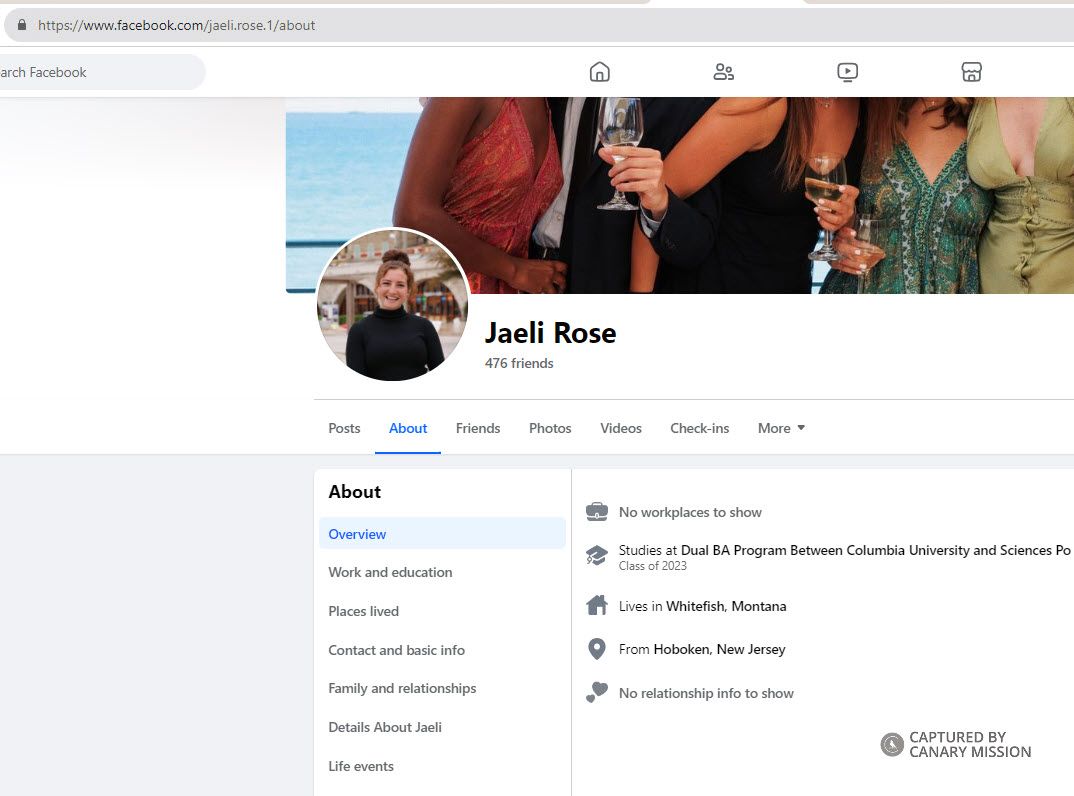
Task: Click the heart relationship icon
Action: tap(597, 693)
